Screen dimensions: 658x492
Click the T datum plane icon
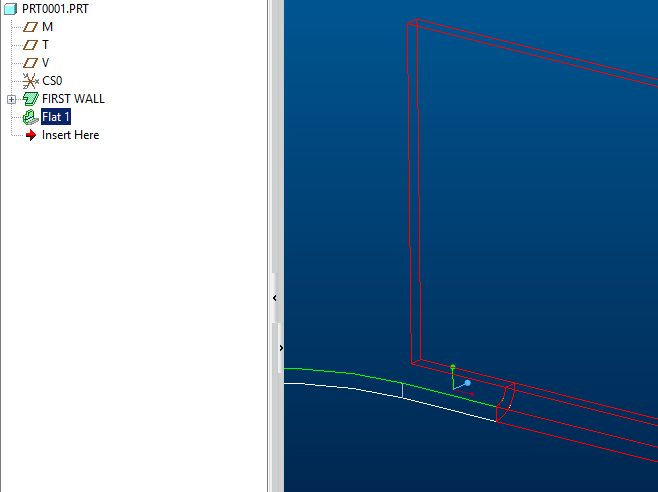[x=30, y=45]
